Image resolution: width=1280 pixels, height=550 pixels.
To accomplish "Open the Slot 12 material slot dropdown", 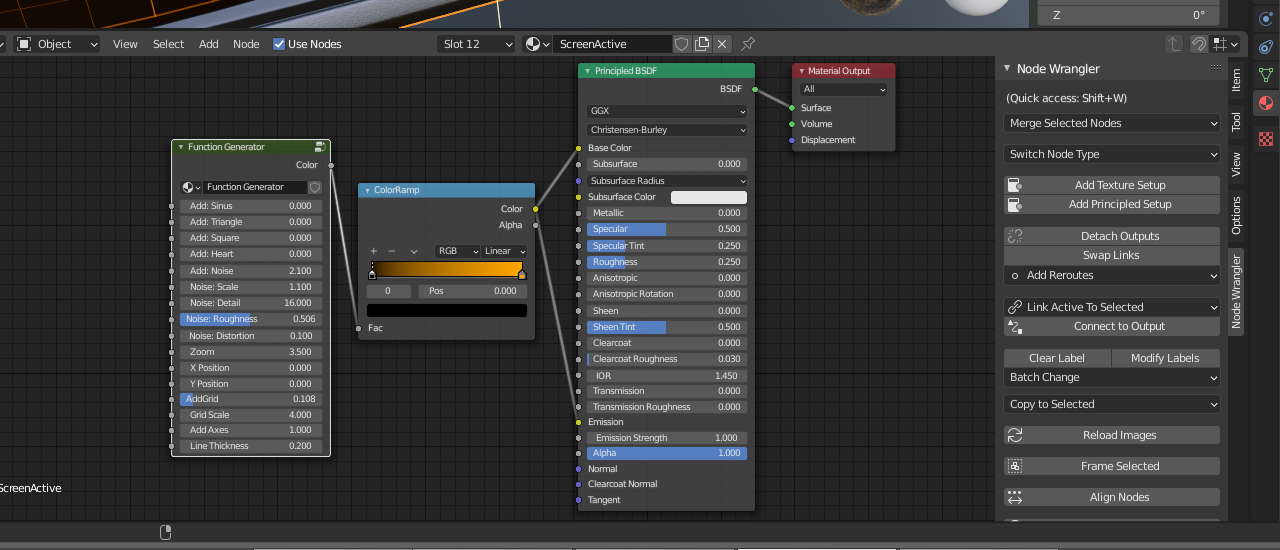I will click(x=476, y=44).
